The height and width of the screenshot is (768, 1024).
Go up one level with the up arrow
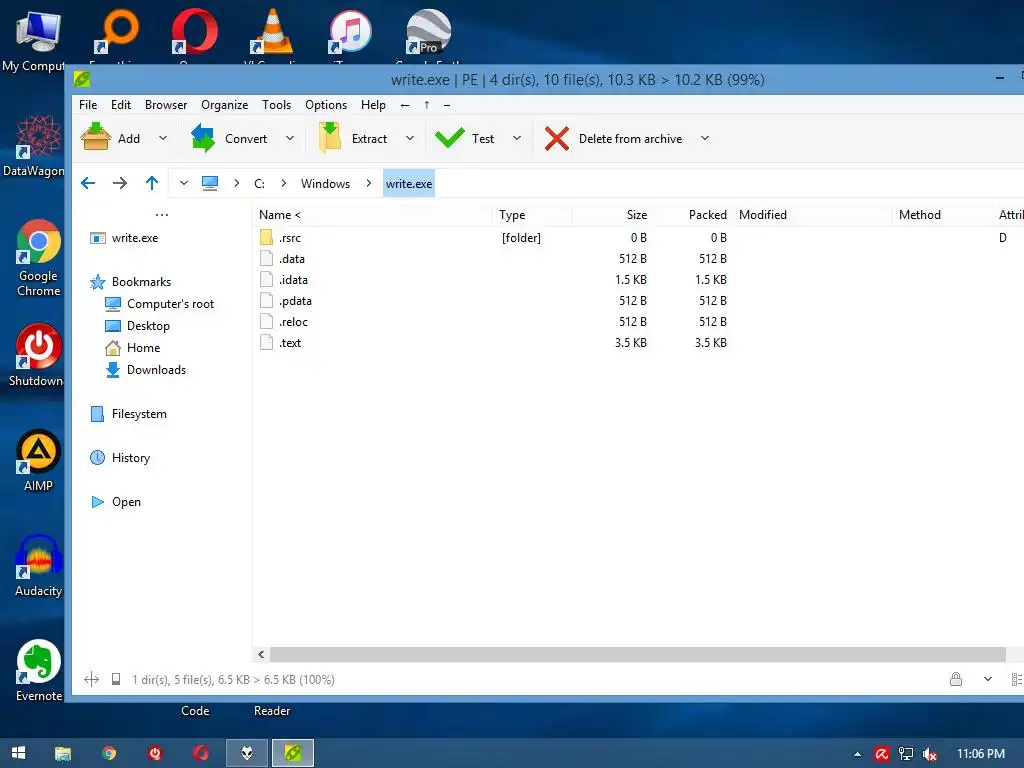pyautogui.click(x=152, y=183)
